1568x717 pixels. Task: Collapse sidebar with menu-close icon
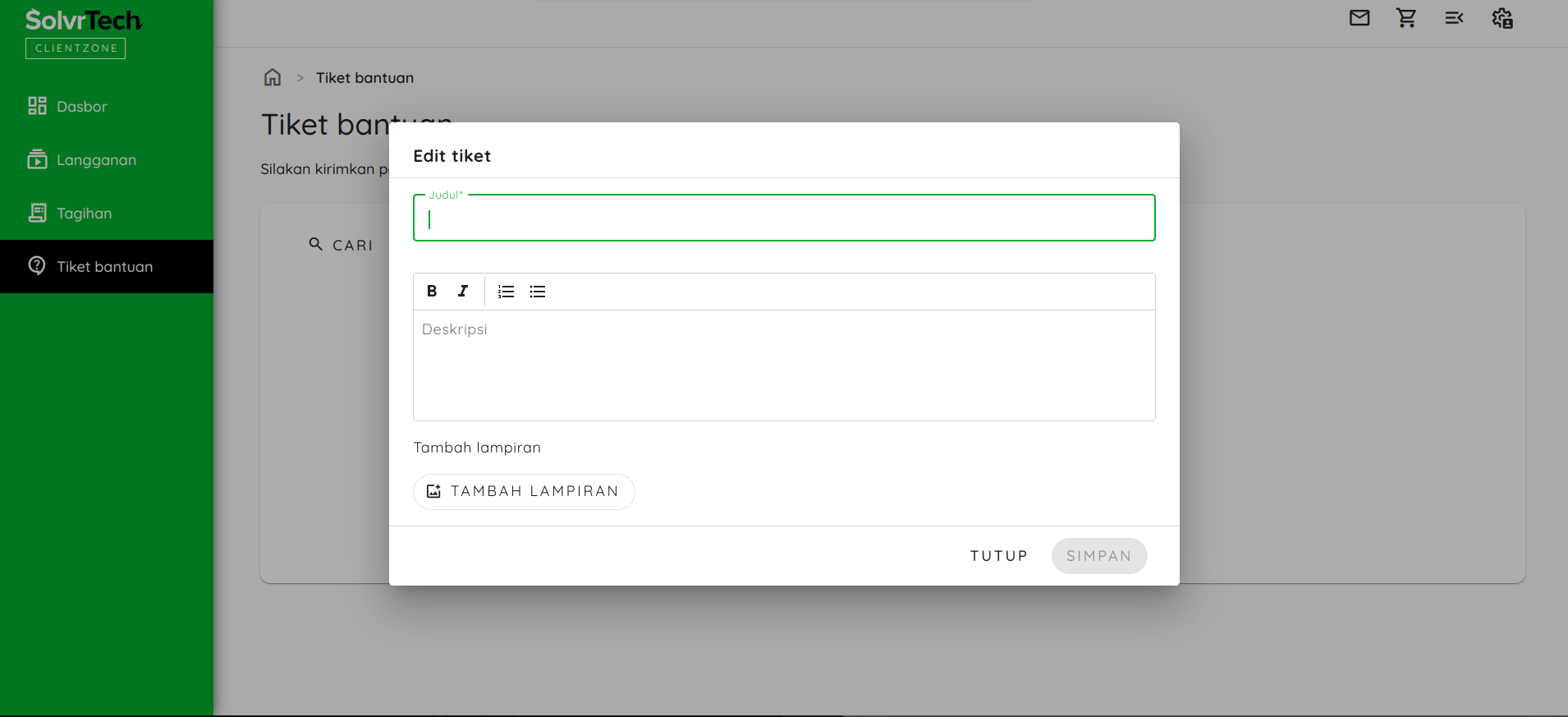[x=1454, y=18]
